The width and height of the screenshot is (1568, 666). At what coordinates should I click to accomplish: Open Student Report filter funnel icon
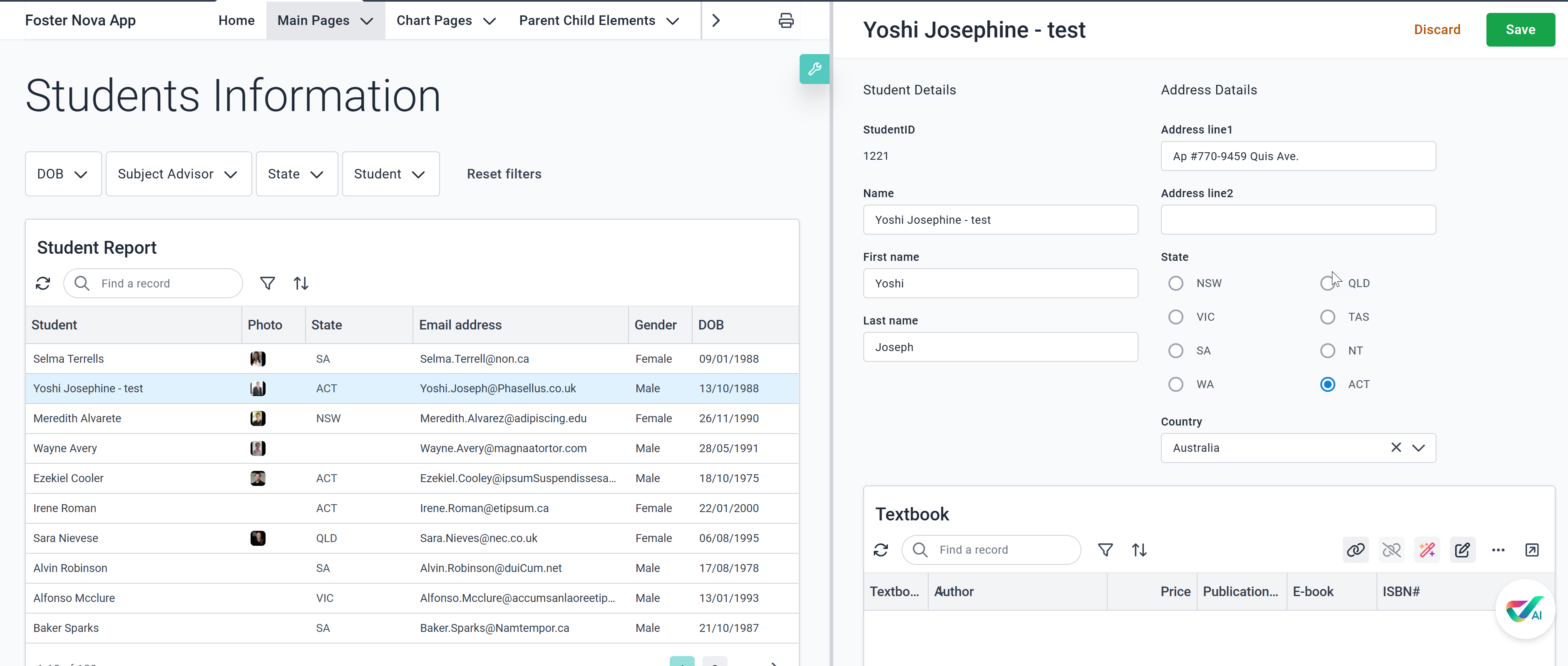[267, 283]
